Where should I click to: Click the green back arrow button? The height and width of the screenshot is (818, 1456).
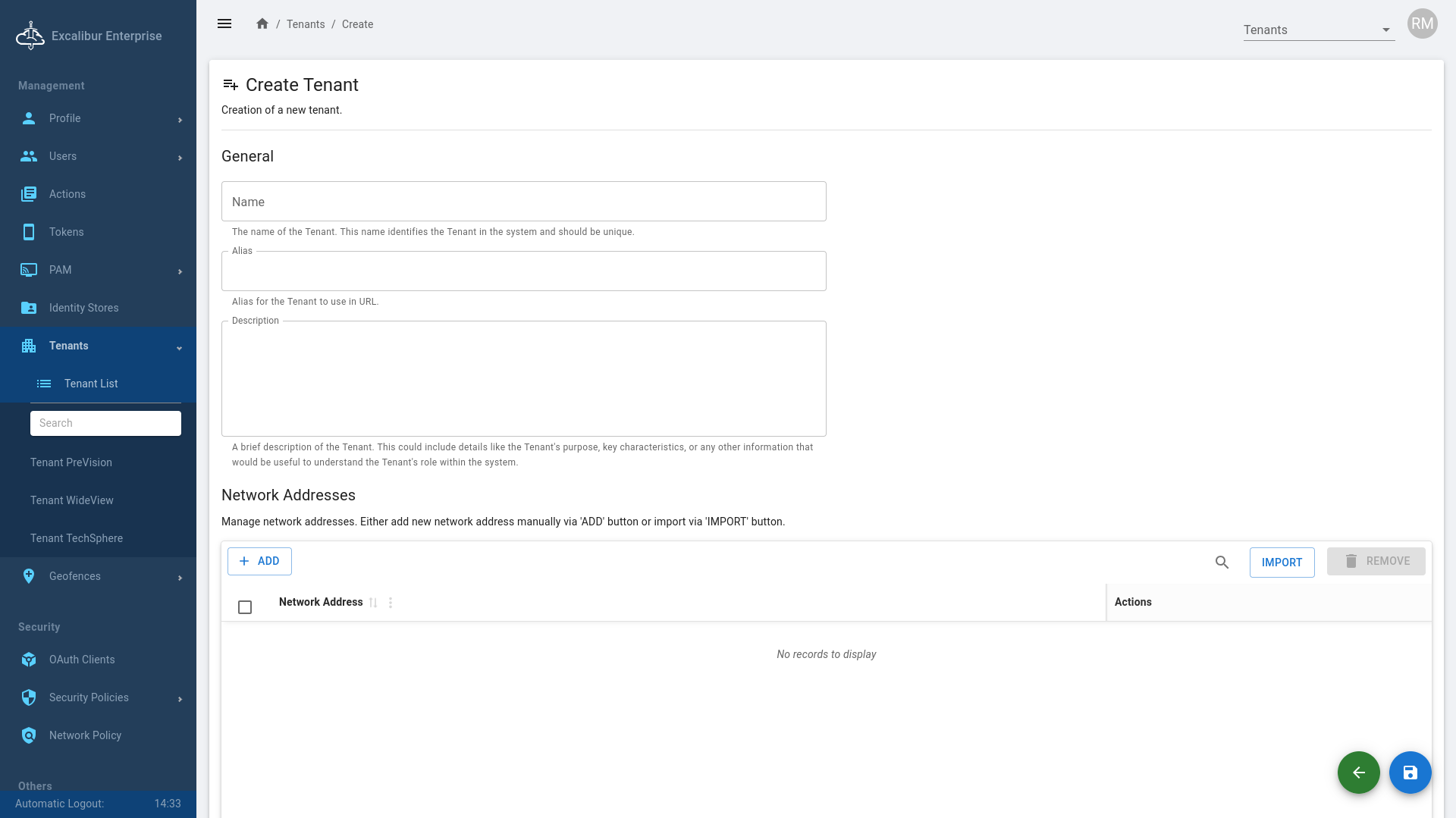(x=1358, y=773)
